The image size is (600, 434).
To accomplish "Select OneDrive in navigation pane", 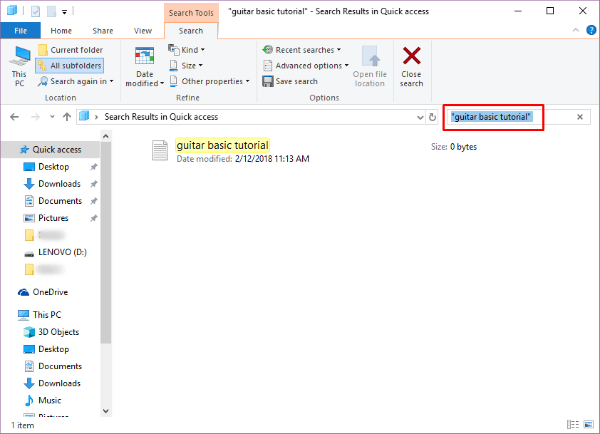I will coord(50,292).
